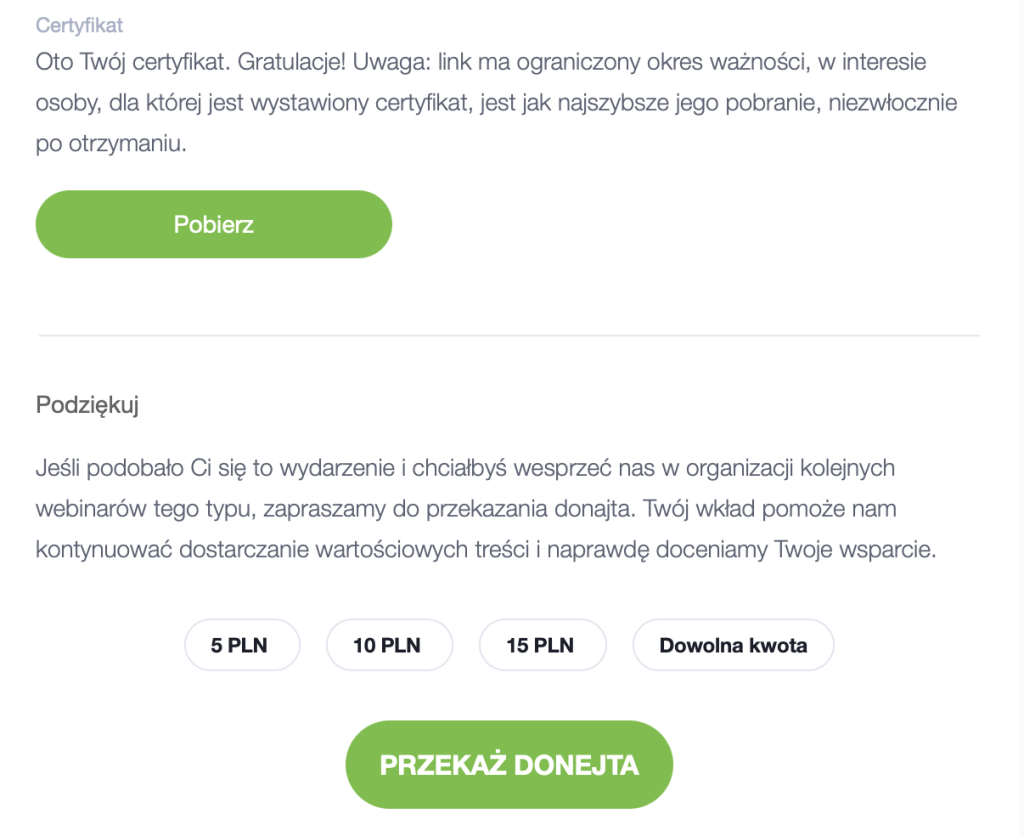Click the phrase 'niezwłocznie' in certificate text

(893, 103)
